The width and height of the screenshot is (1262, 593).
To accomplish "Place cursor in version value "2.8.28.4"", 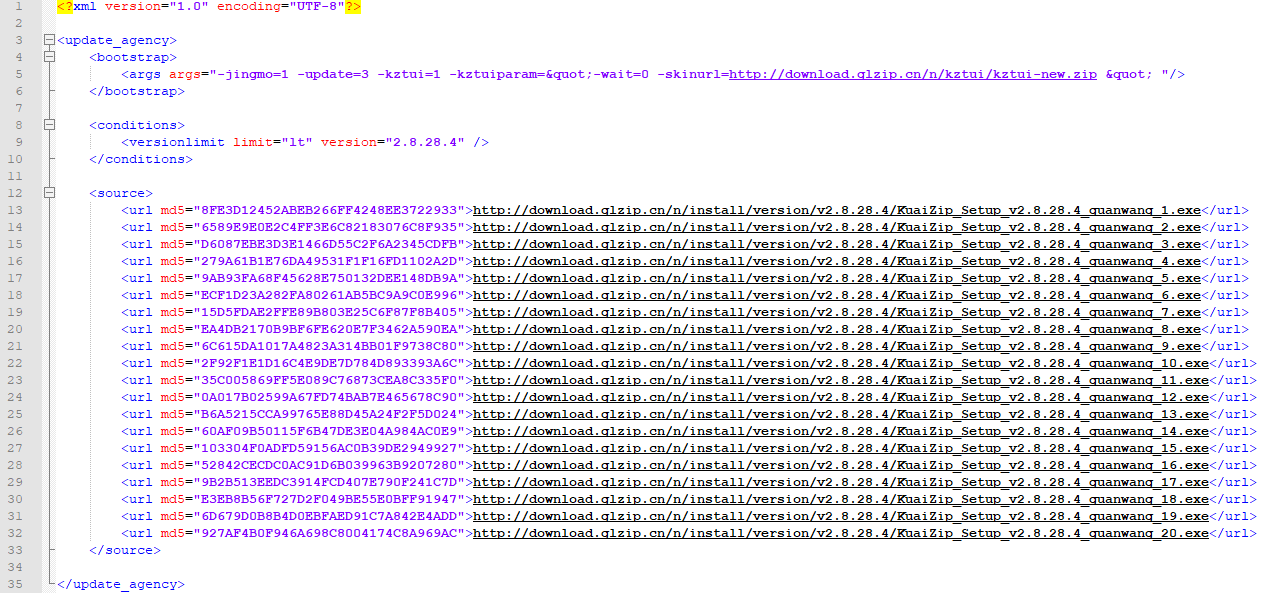I will click(424, 142).
